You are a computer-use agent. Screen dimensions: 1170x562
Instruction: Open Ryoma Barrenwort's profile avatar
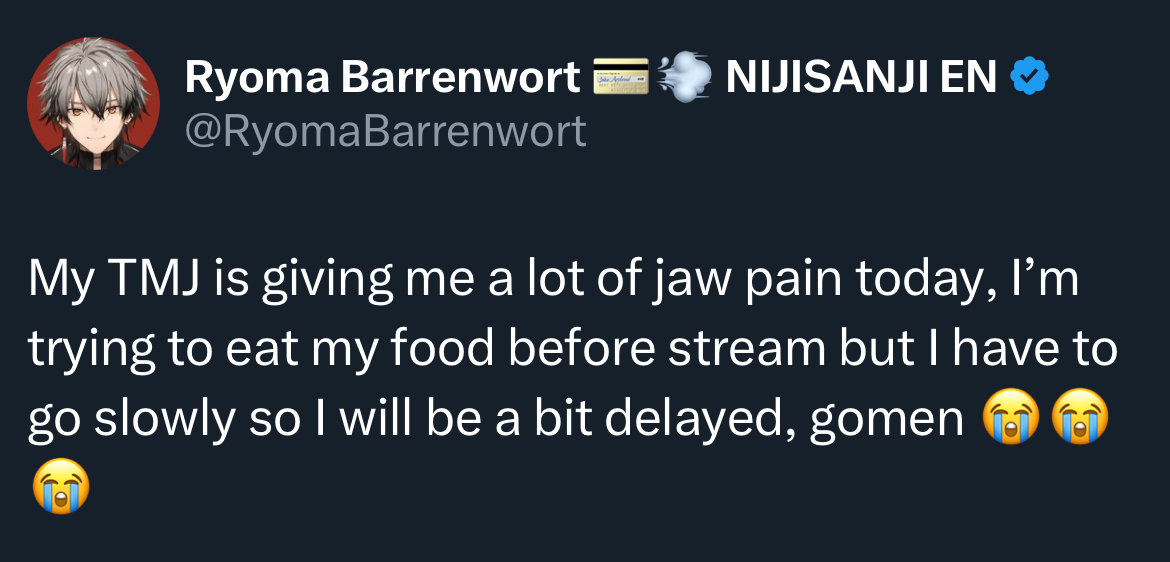point(93,103)
